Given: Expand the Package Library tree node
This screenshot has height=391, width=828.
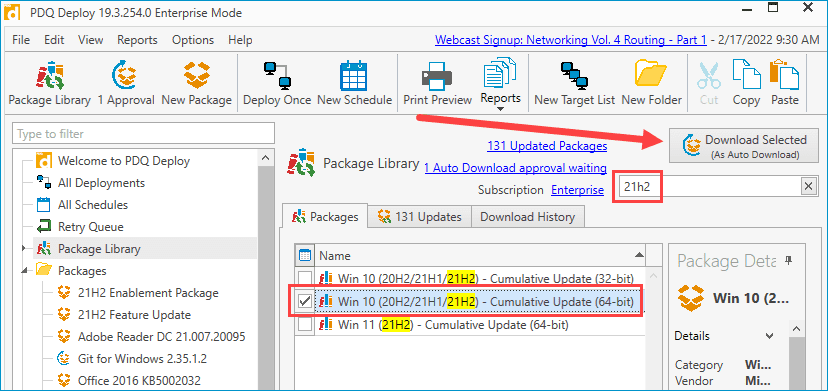Looking at the screenshot, I should coord(23,248).
